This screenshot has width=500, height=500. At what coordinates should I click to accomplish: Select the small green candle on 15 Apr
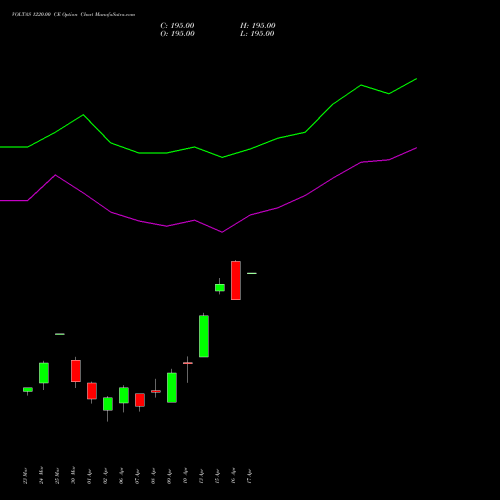pos(220,287)
